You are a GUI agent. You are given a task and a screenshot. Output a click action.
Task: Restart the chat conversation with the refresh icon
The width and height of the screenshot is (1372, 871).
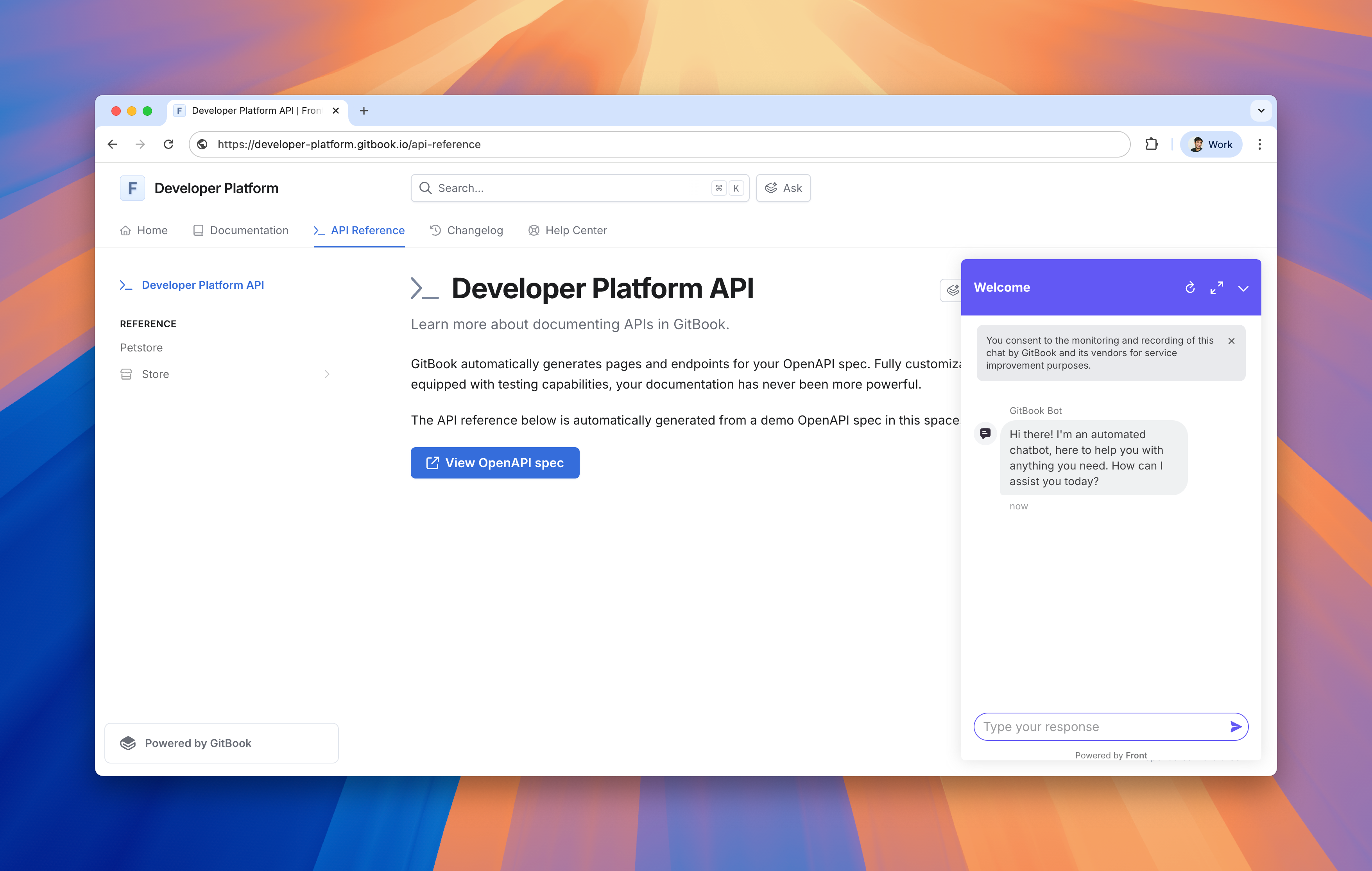[1190, 287]
